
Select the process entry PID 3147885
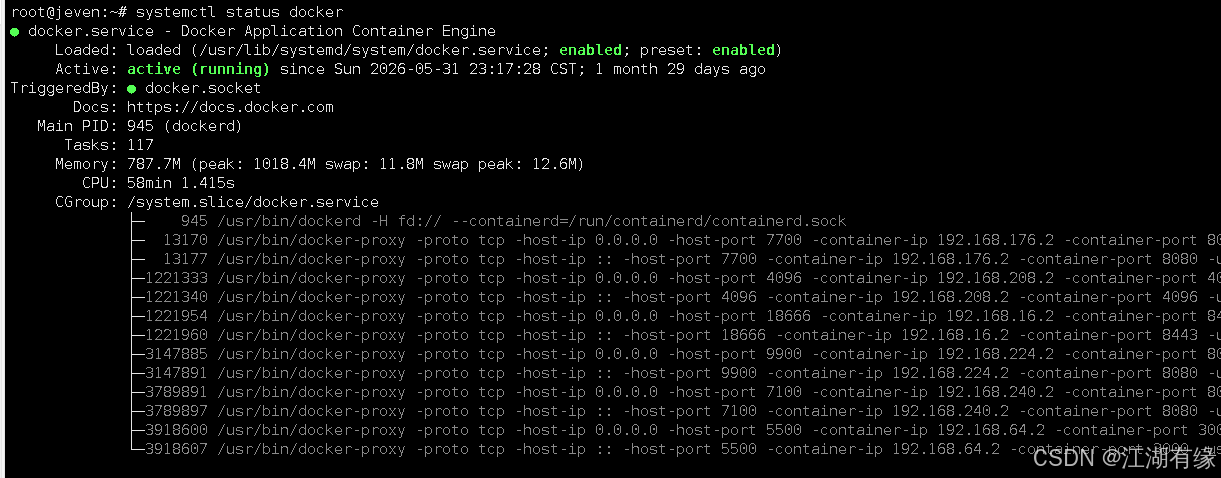click(675, 354)
